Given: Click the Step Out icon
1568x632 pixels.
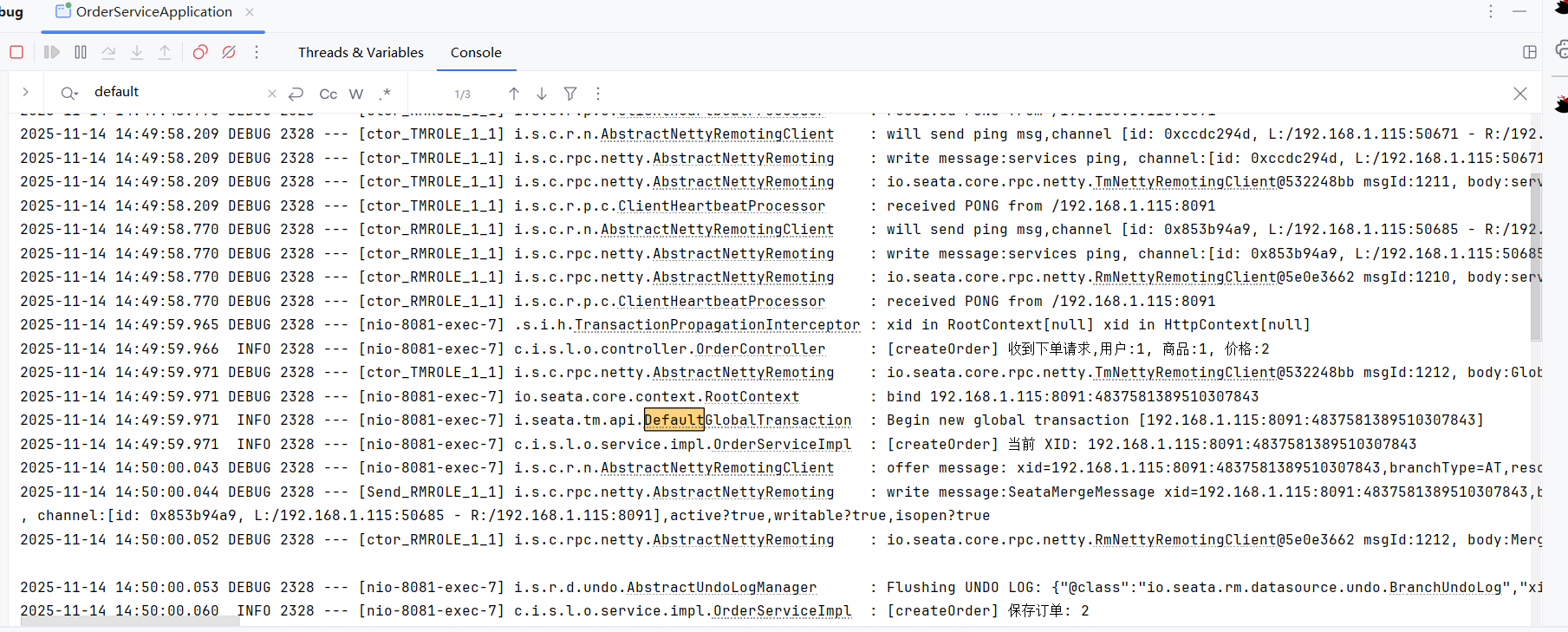Looking at the screenshot, I should click(x=165, y=52).
